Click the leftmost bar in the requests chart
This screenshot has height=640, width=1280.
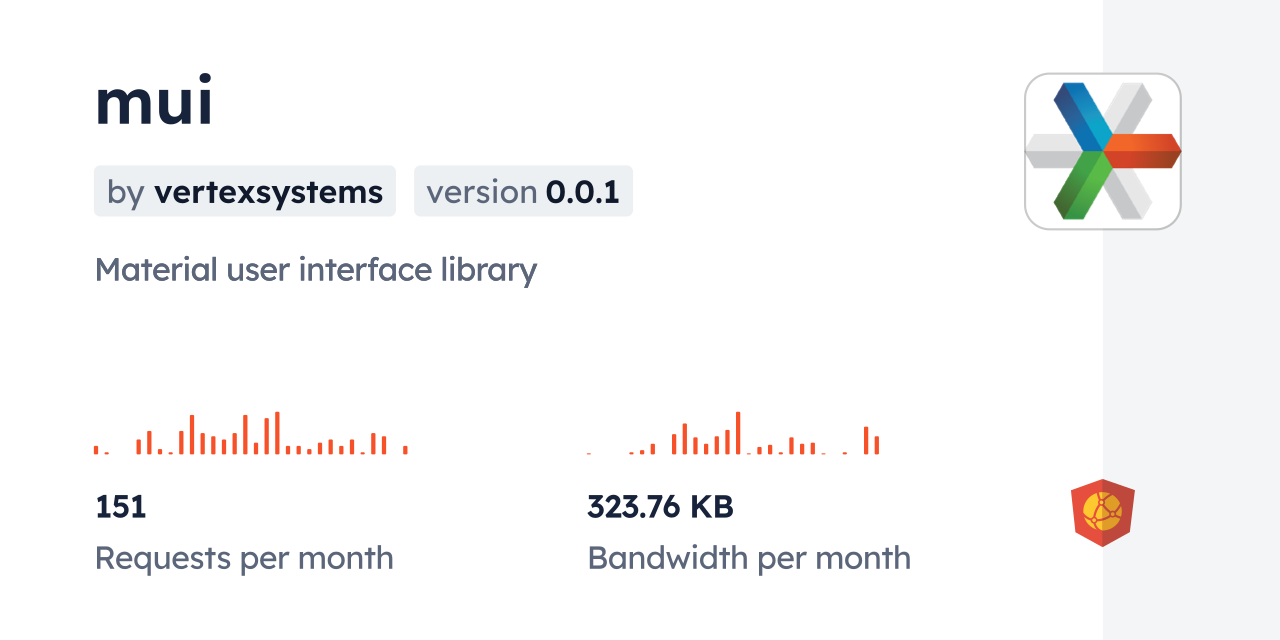[x=96, y=450]
